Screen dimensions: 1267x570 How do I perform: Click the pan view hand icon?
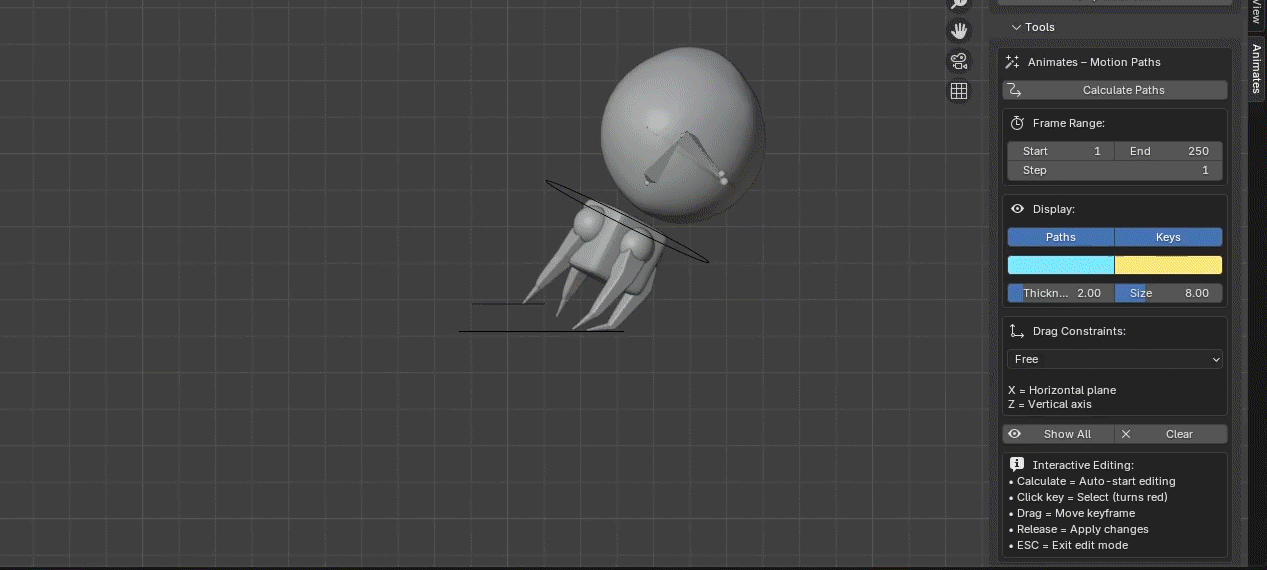point(959,31)
